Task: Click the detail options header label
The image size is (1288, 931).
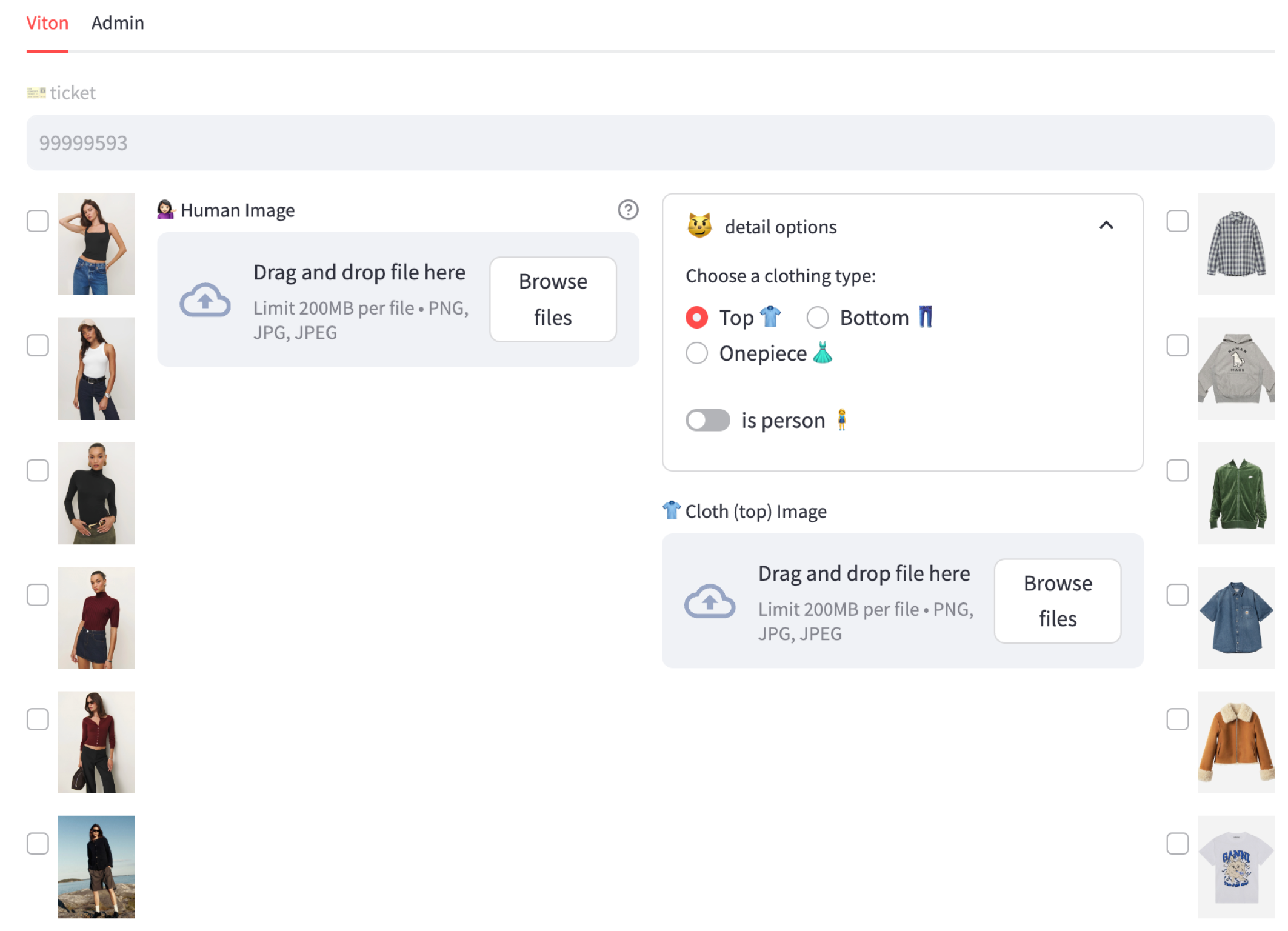Action: coord(780,227)
